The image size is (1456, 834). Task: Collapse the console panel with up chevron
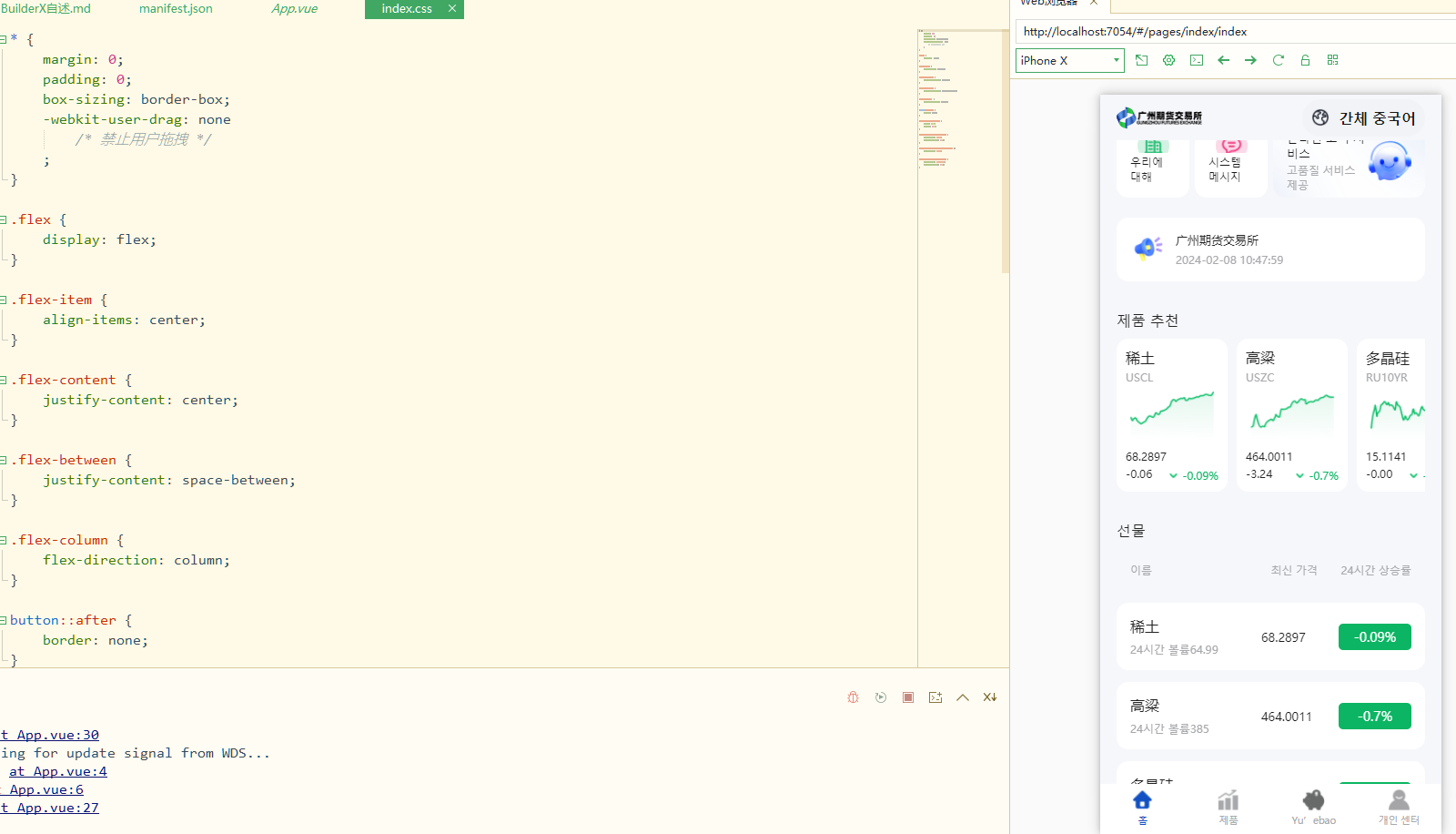(962, 697)
